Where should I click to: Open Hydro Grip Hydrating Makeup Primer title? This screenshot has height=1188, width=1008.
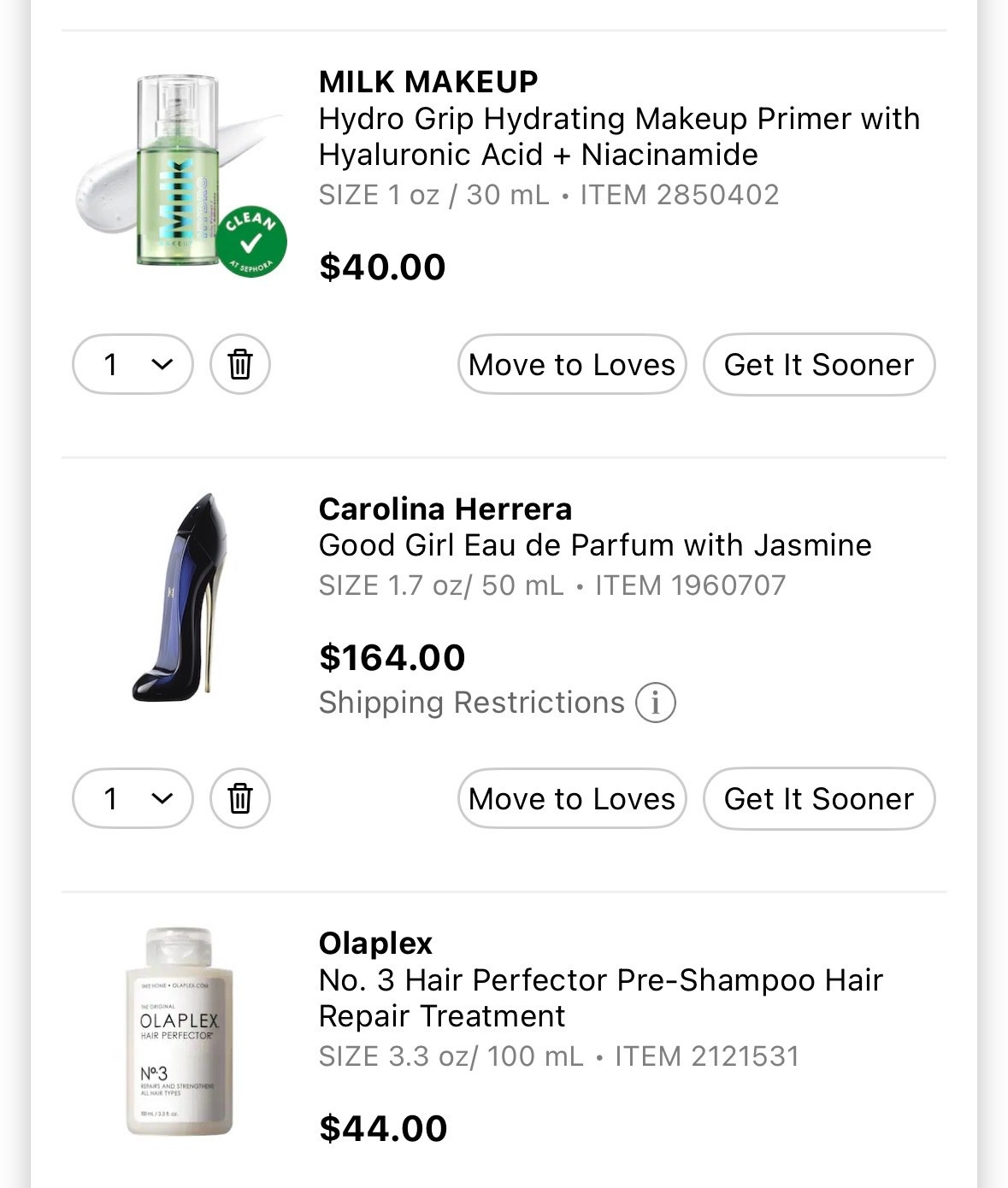point(618,136)
